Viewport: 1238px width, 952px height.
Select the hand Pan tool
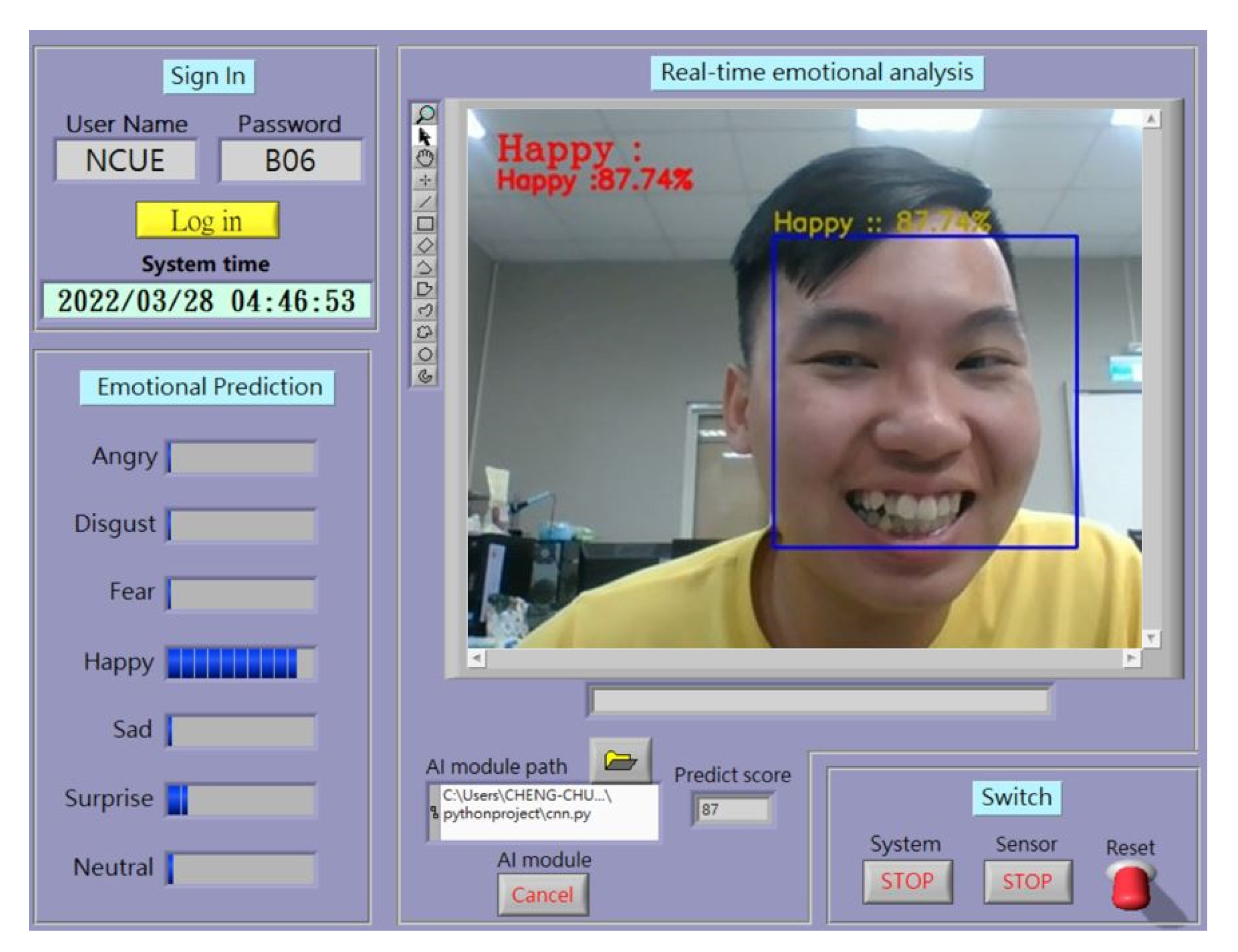click(x=425, y=158)
